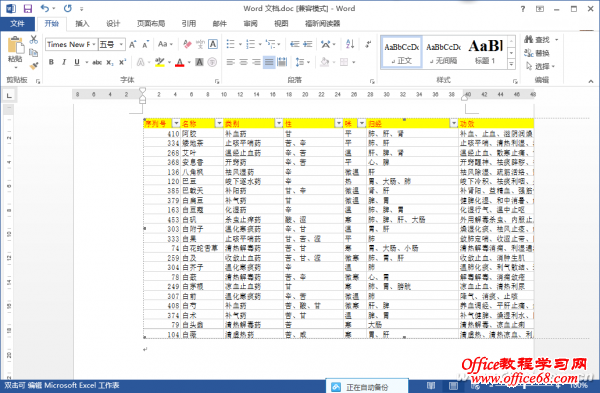Collapse the ribbon with the arrow at its right end
Image resolution: width=600 pixels, height=393 pixels.
(x=591, y=81)
